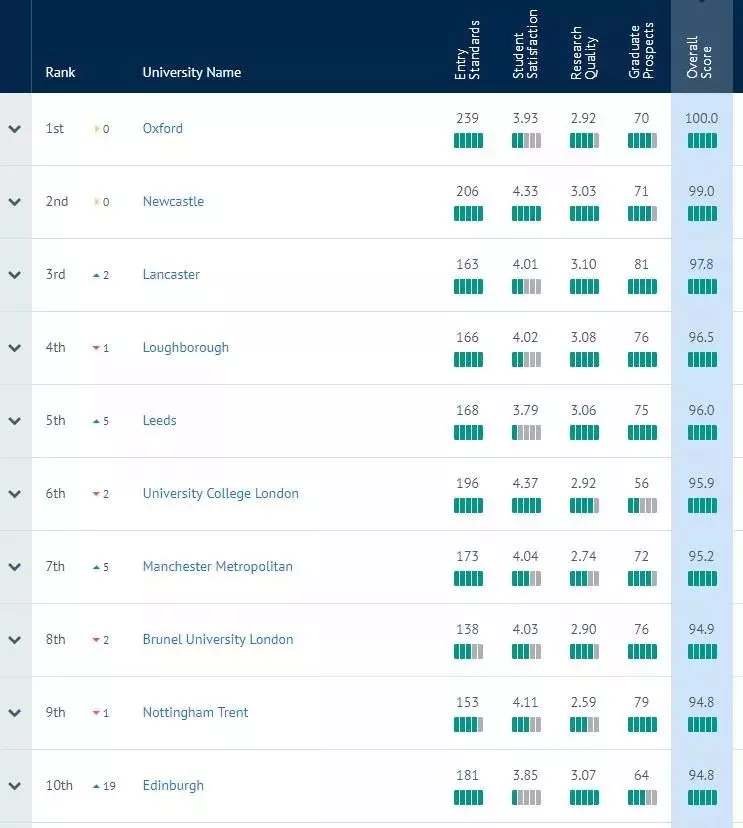The width and height of the screenshot is (743, 828).
Task: Open the Edinburgh university link
Action: (173, 785)
